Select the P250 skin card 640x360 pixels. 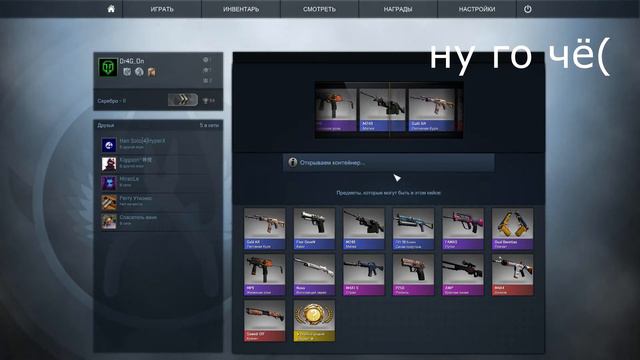pos(413,275)
